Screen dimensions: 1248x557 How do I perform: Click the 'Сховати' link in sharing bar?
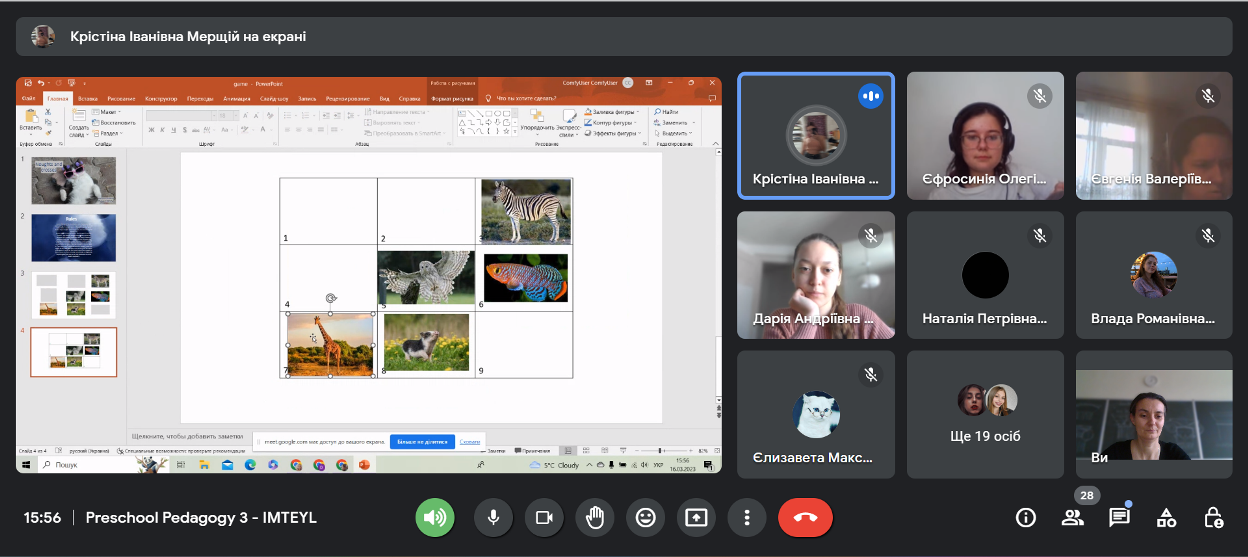pyautogui.click(x=470, y=441)
